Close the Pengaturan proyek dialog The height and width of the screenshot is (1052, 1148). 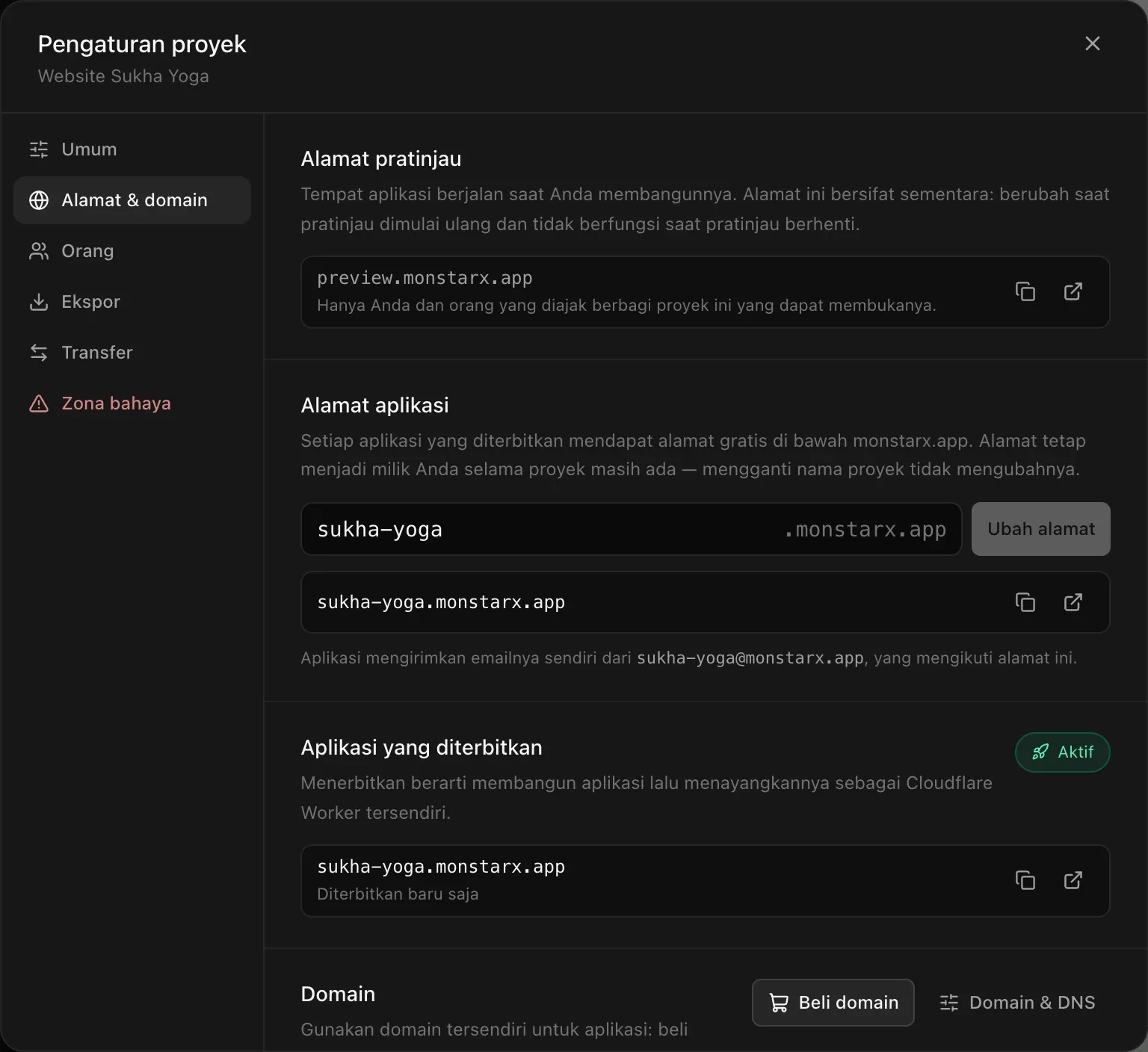pyautogui.click(x=1092, y=43)
